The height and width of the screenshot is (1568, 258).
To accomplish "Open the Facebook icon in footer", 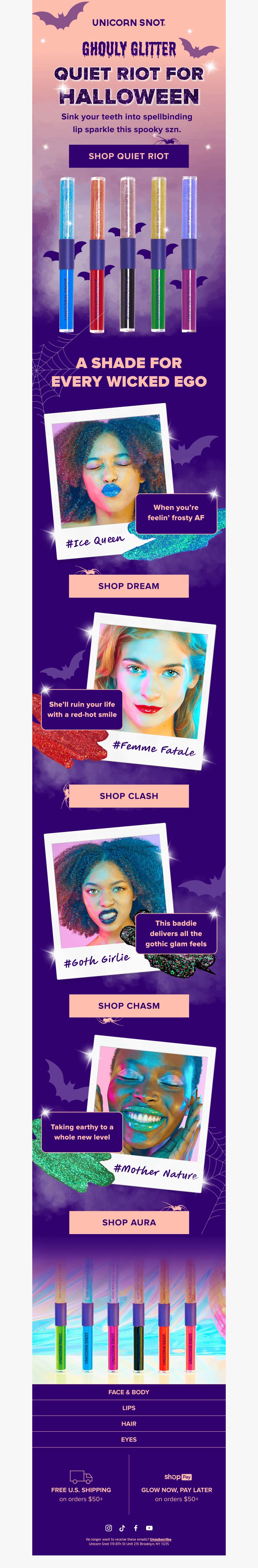I will pyautogui.click(x=136, y=1527).
